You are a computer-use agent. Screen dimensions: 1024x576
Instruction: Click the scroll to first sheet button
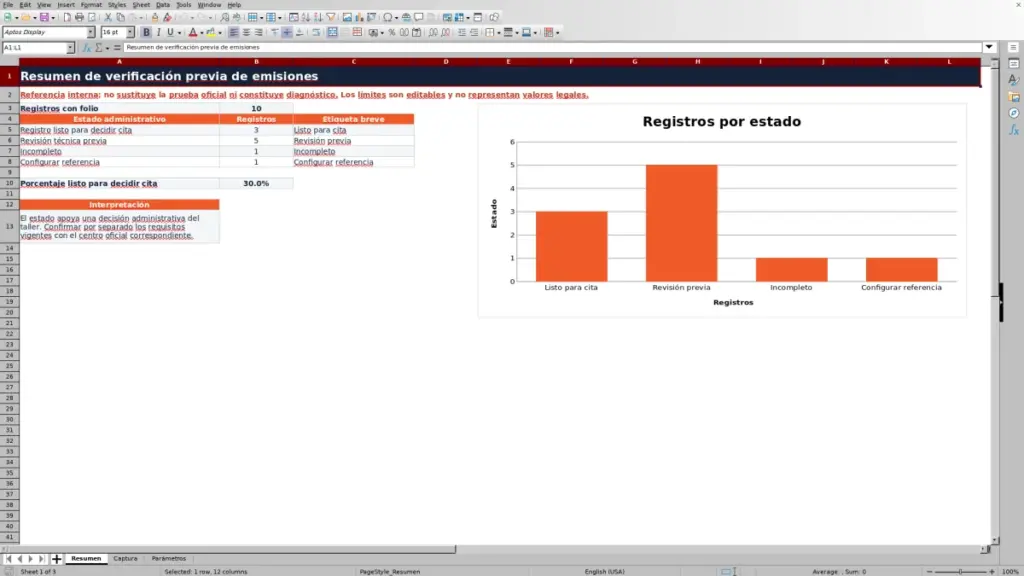point(8,559)
